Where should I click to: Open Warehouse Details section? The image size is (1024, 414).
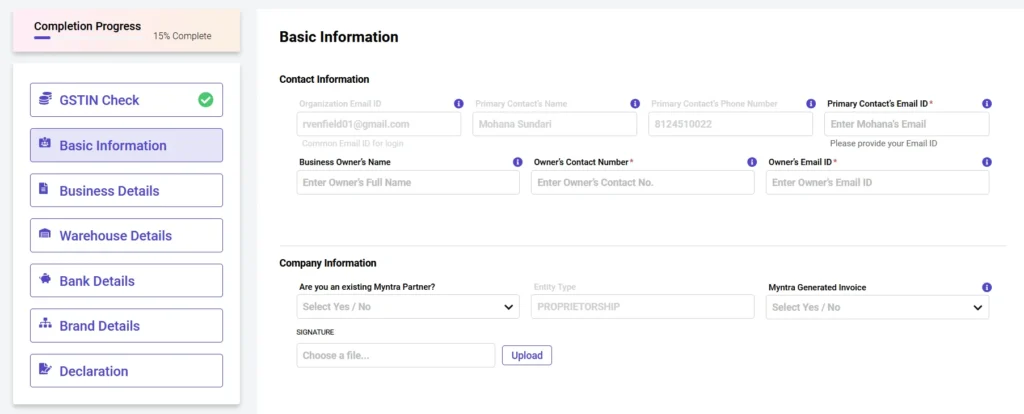tap(126, 236)
